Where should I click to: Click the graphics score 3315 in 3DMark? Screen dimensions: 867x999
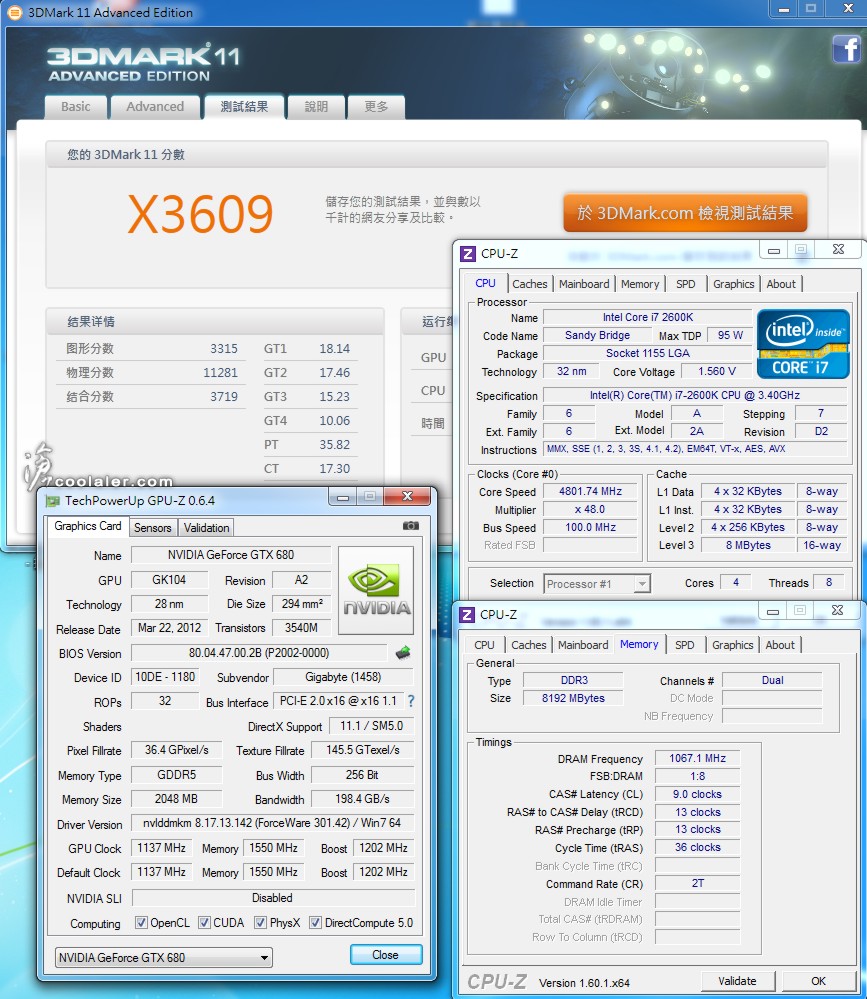point(224,349)
